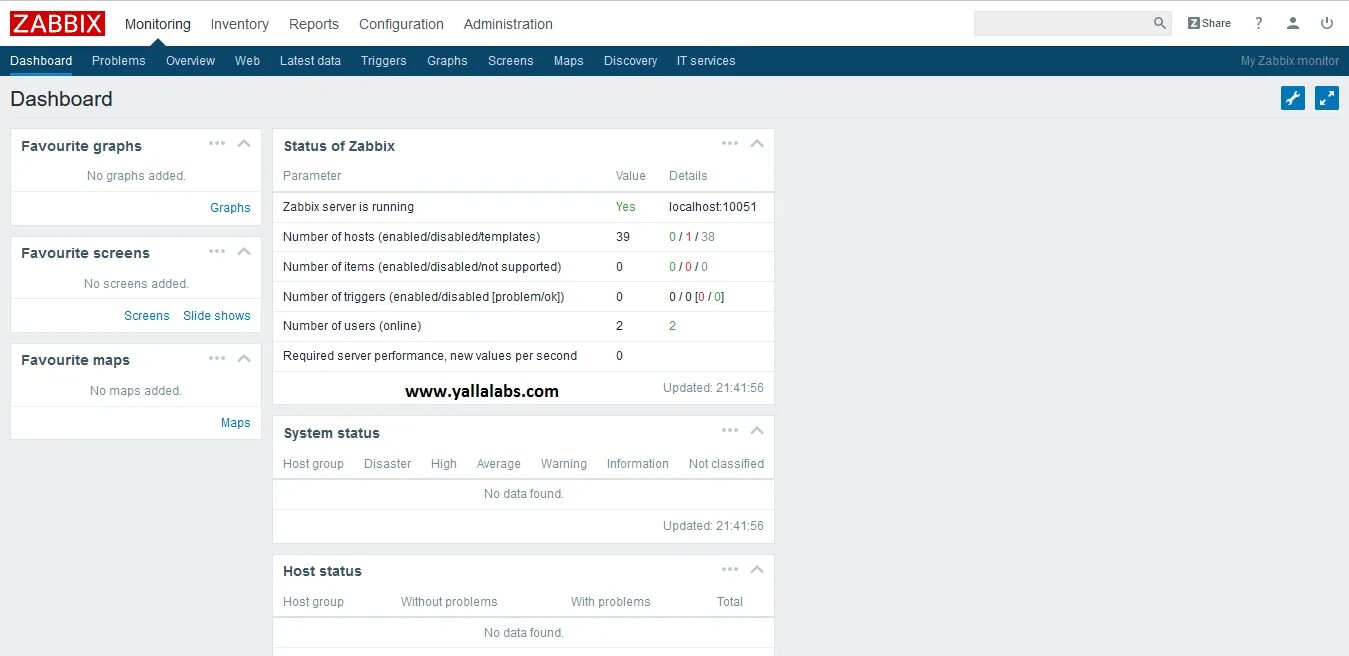
Task: Go to the Maps submenu tab
Action: [569, 61]
